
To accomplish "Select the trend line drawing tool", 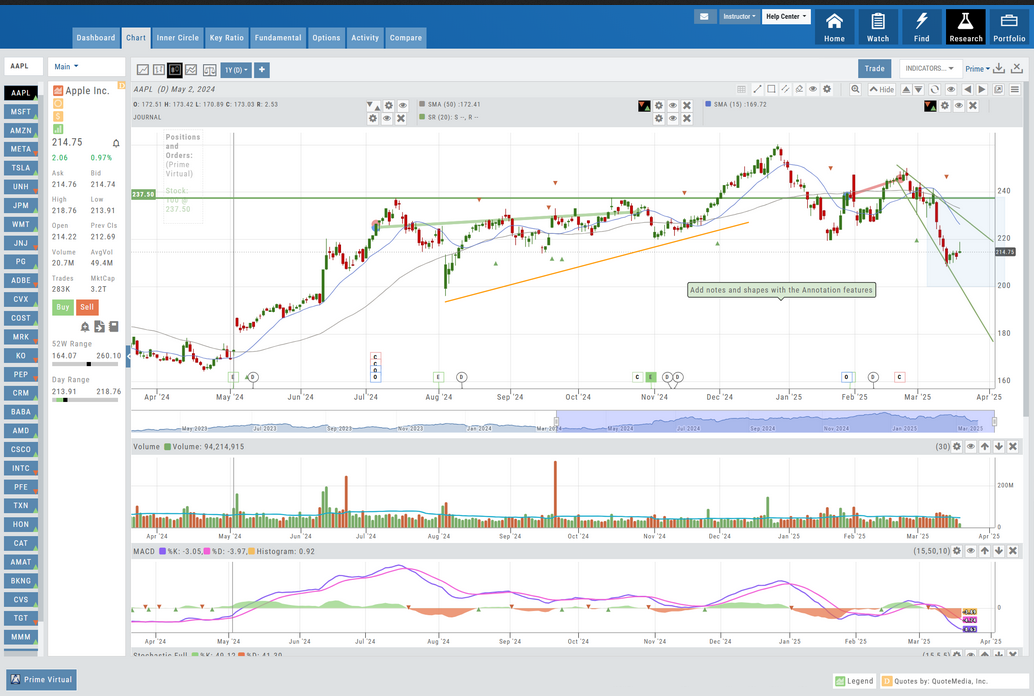I will (757, 89).
